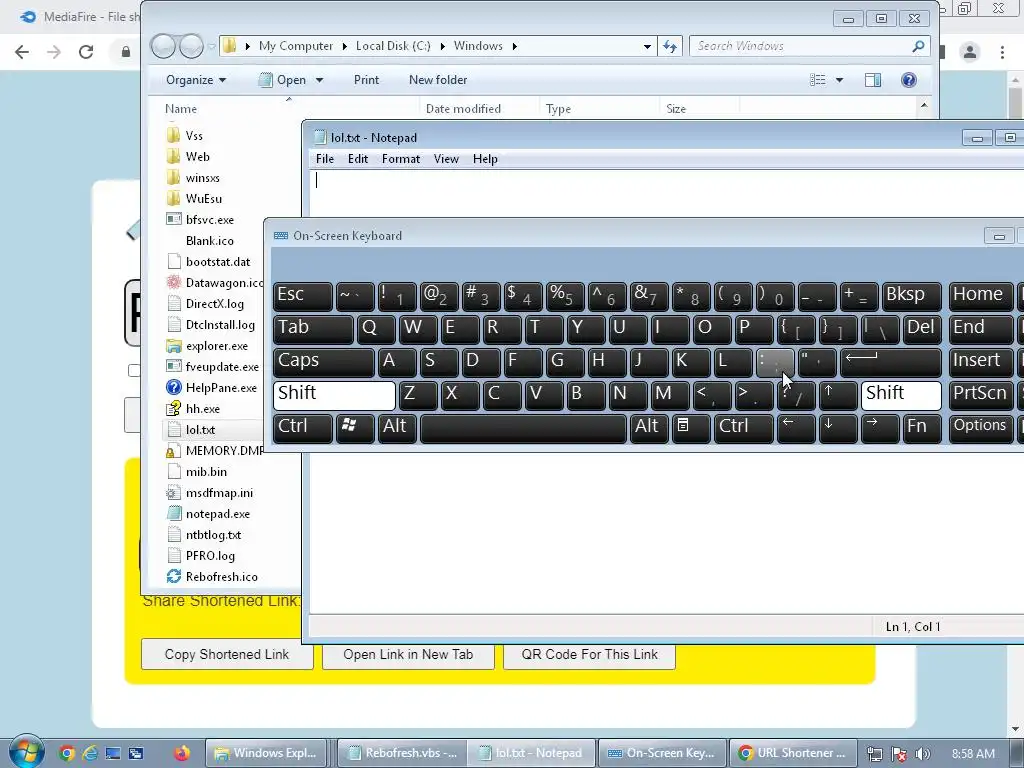Toggle the Caps key on the keyboard
The width and height of the screenshot is (1024, 768).
click(323, 361)
